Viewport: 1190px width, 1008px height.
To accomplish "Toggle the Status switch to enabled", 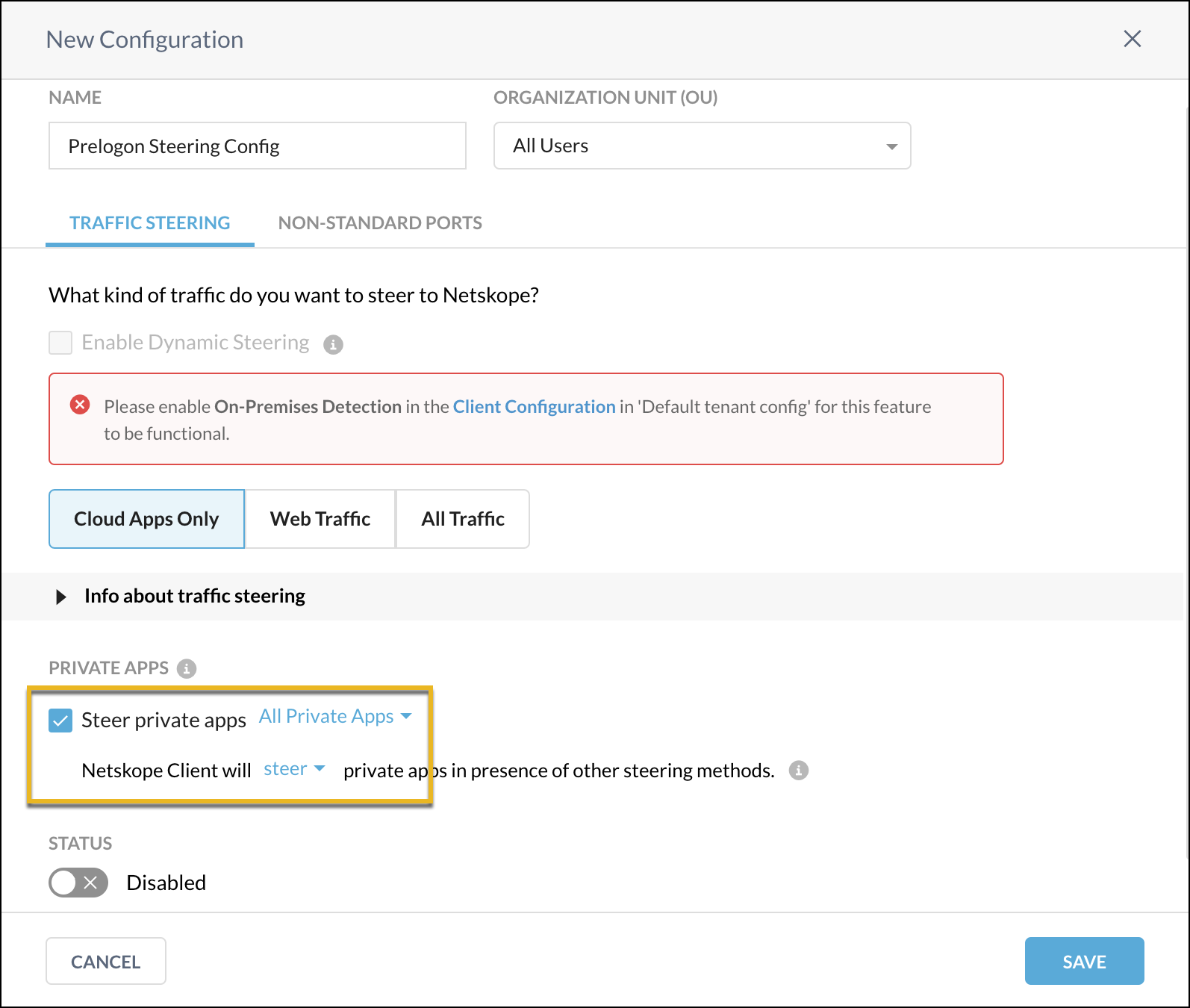I will [x=78, y=883].
